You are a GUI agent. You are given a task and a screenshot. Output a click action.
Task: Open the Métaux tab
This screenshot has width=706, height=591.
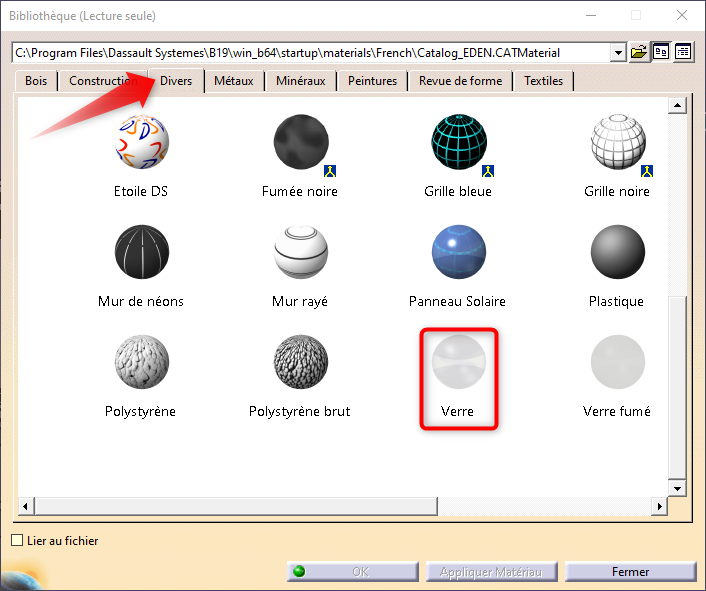click(x=233, y=81)
